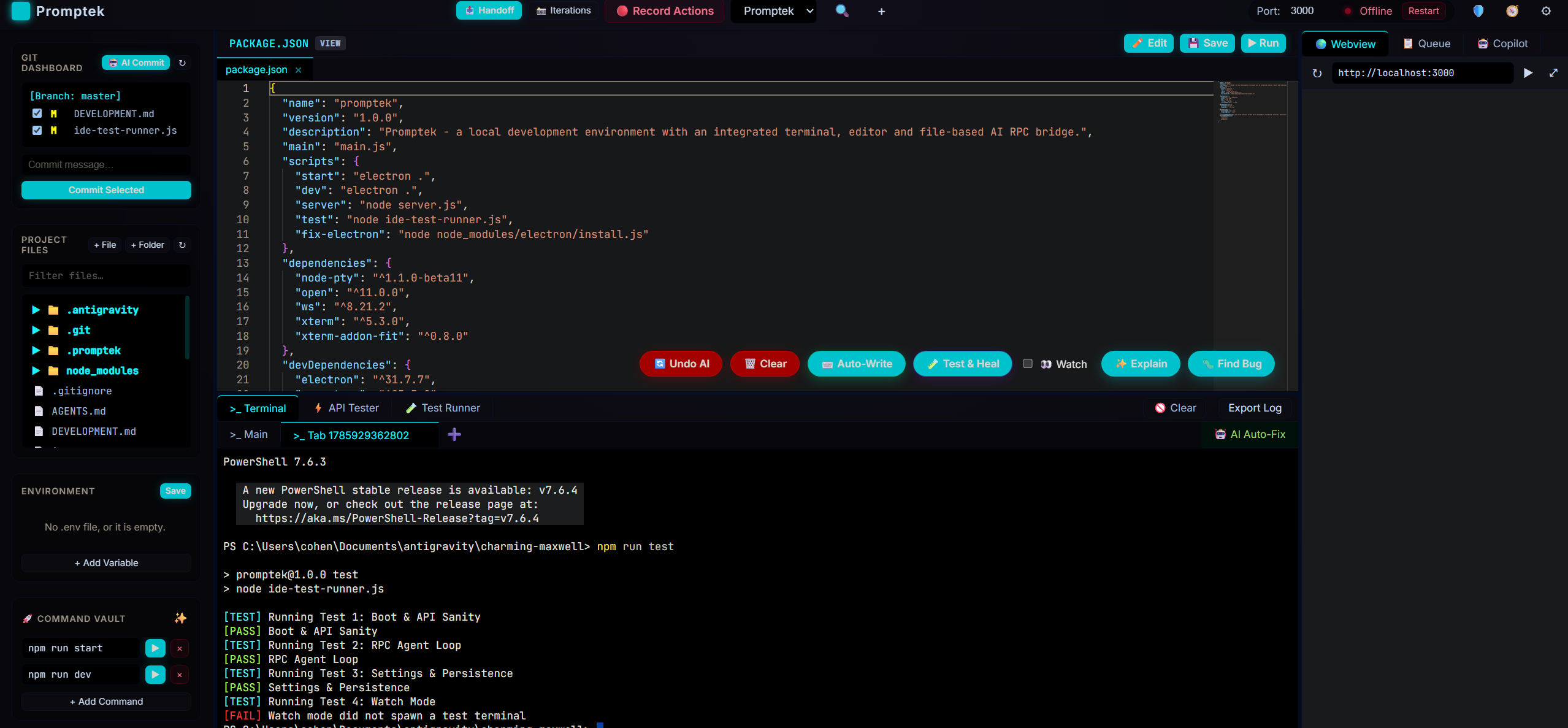The height and width of the screenshot is (728, 1568).
Task: Click the Handoff button
Action: click(489, 10)
